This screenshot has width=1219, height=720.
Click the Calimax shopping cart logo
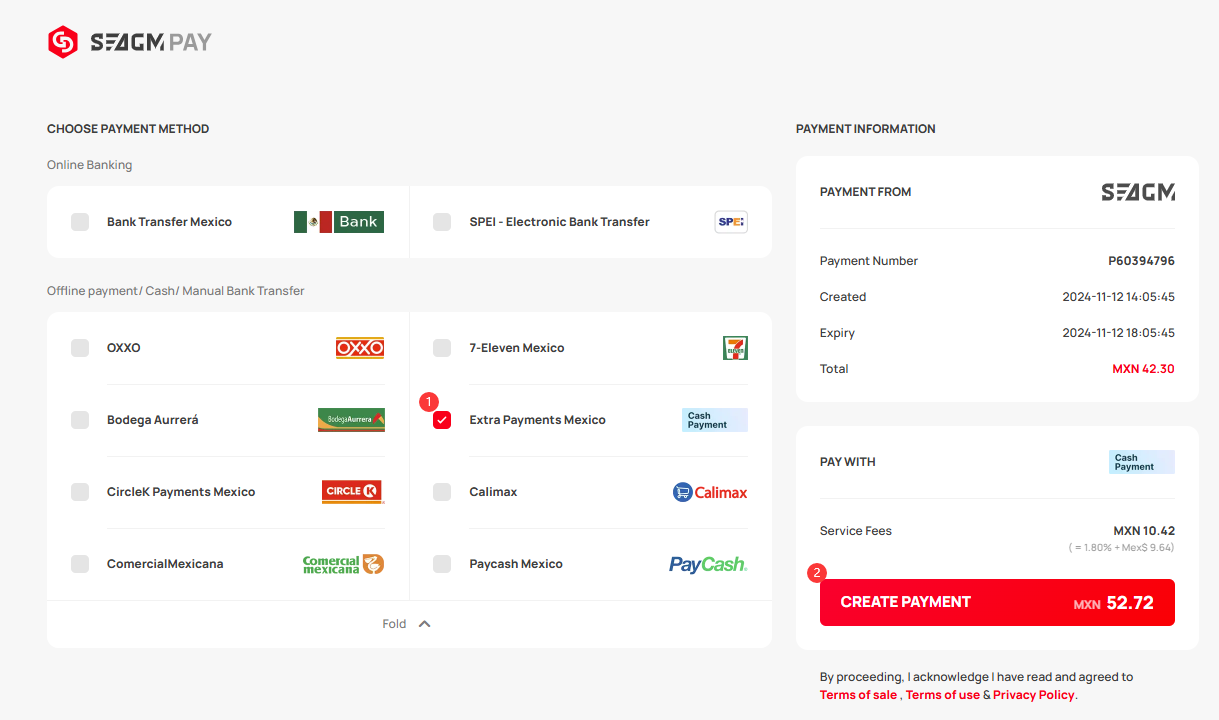[710, 492]
